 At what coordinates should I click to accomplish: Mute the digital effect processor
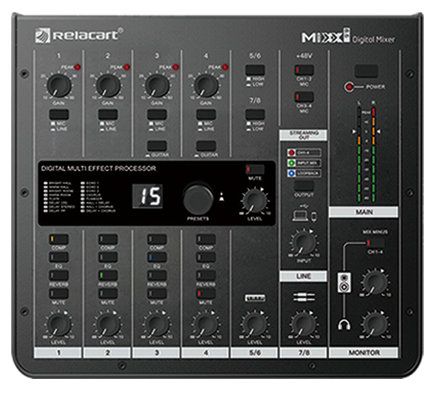(x=255, y=169)
